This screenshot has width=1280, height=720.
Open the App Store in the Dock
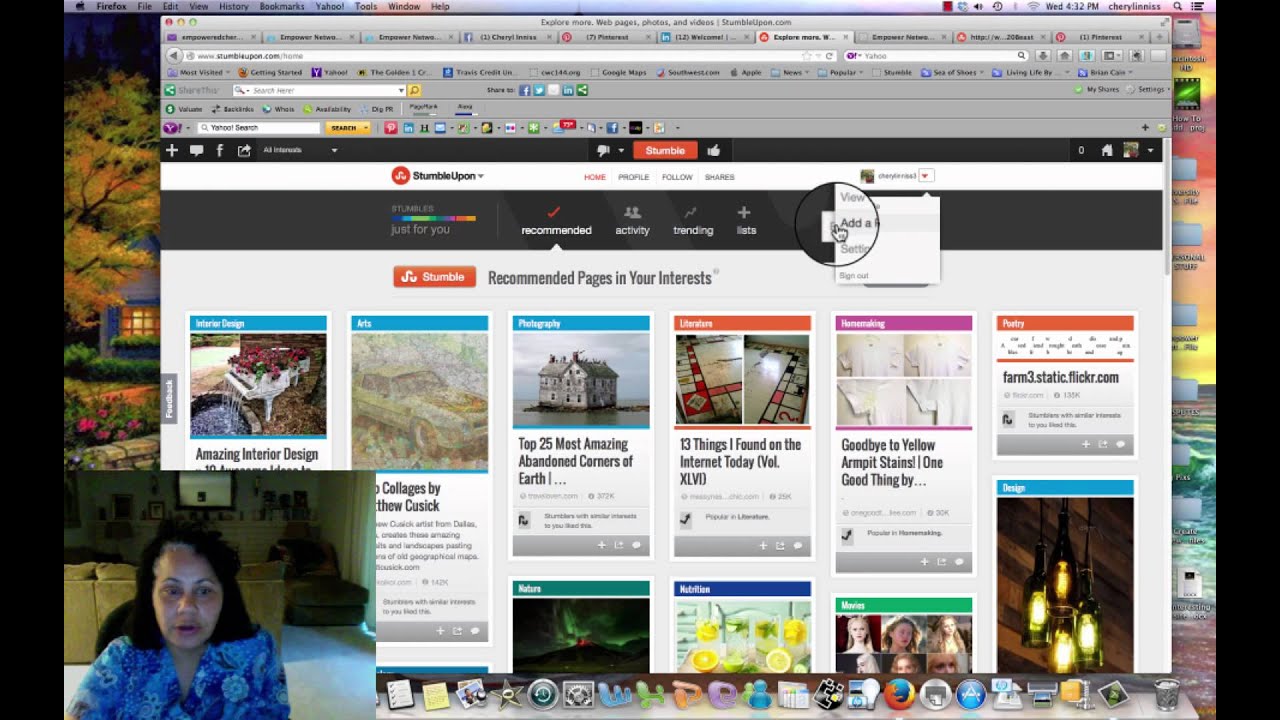coord(970,693)
